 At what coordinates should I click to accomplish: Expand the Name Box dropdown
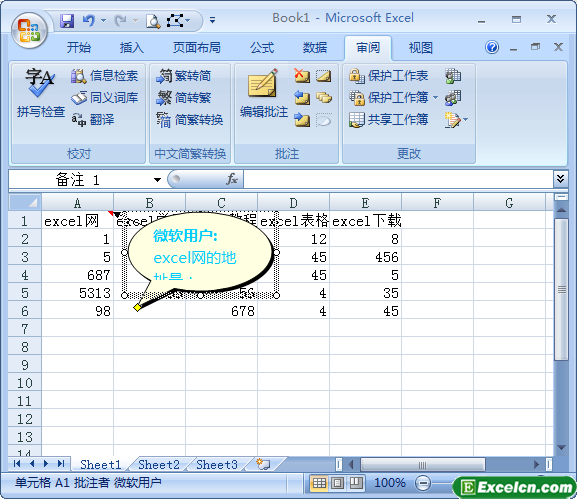point(157,180)
